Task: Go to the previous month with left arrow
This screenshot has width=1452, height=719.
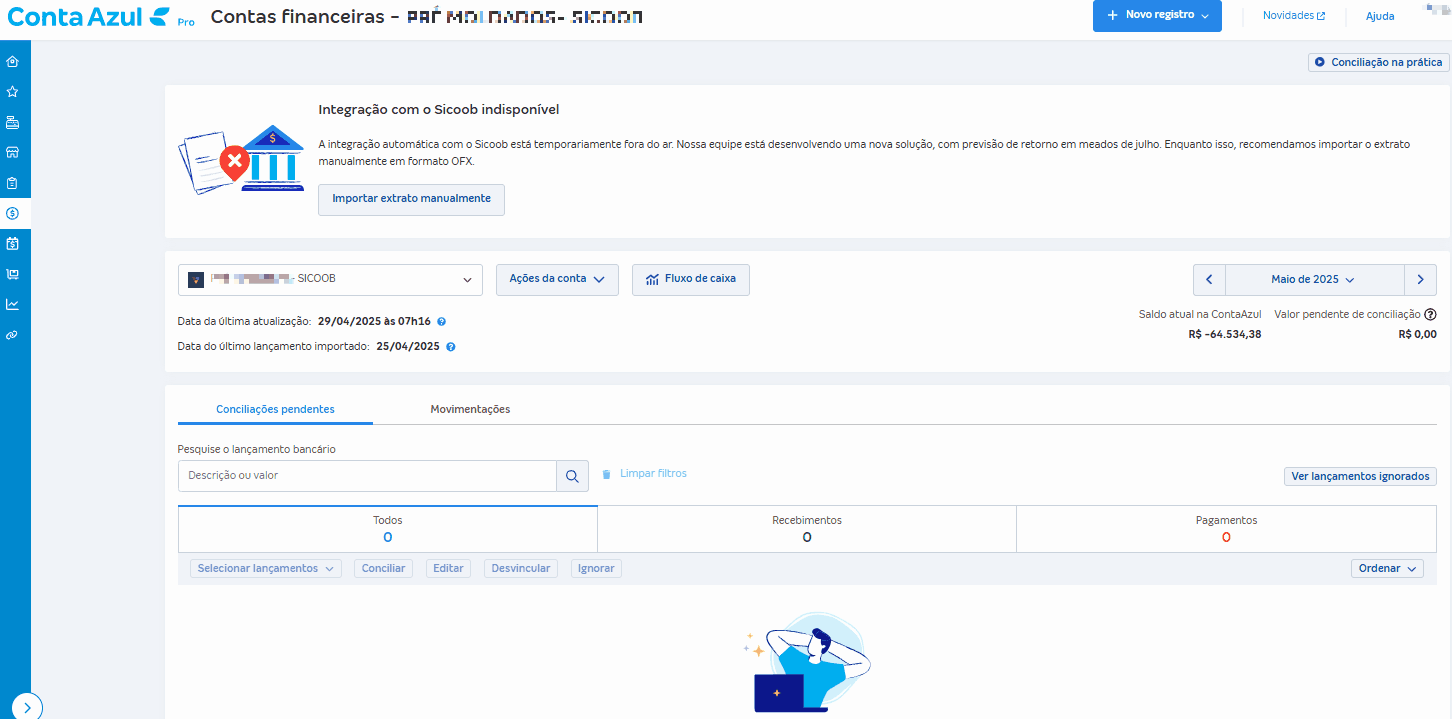Action: (x=1209, y=280)
